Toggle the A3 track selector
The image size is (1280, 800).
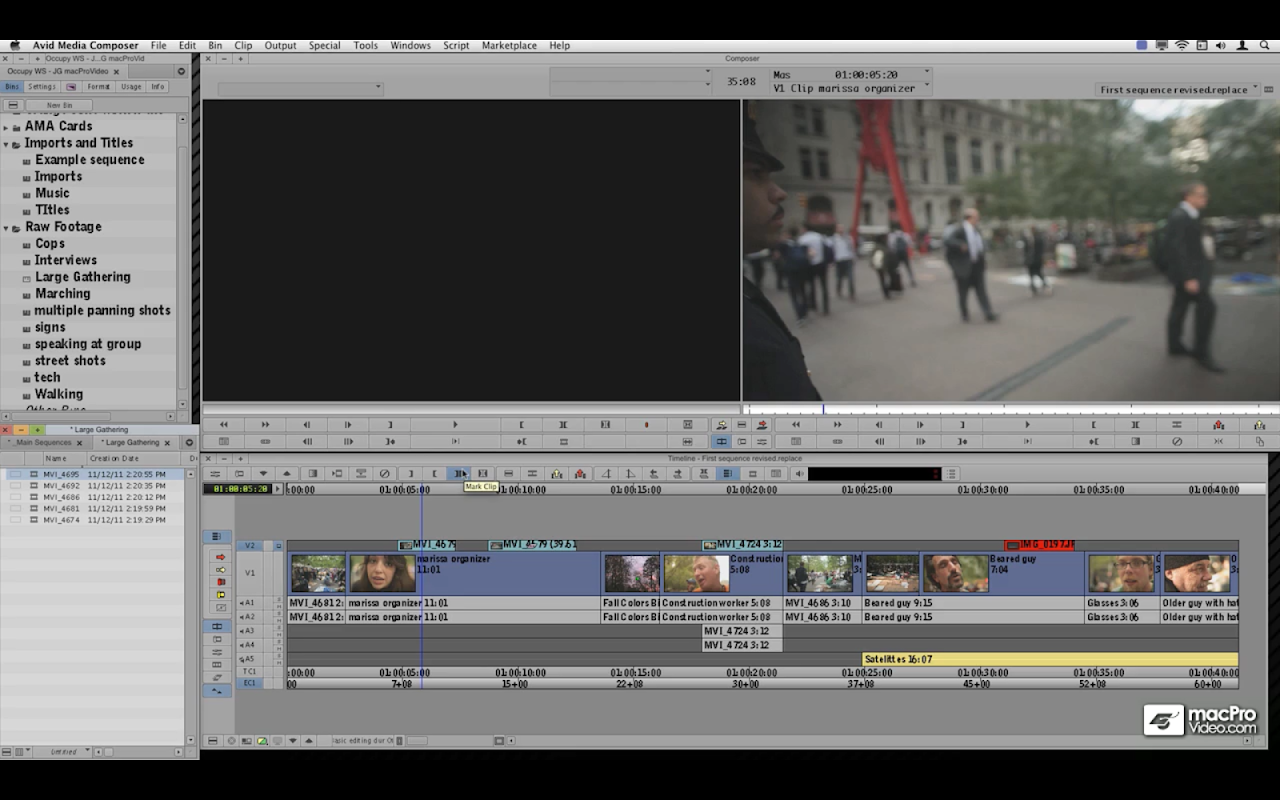pyautogui.click(x=251, y=631)
